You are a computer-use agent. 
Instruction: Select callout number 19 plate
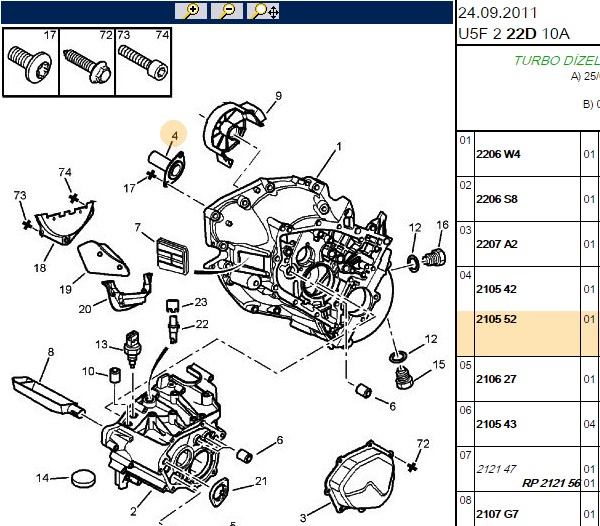(65, 289)
